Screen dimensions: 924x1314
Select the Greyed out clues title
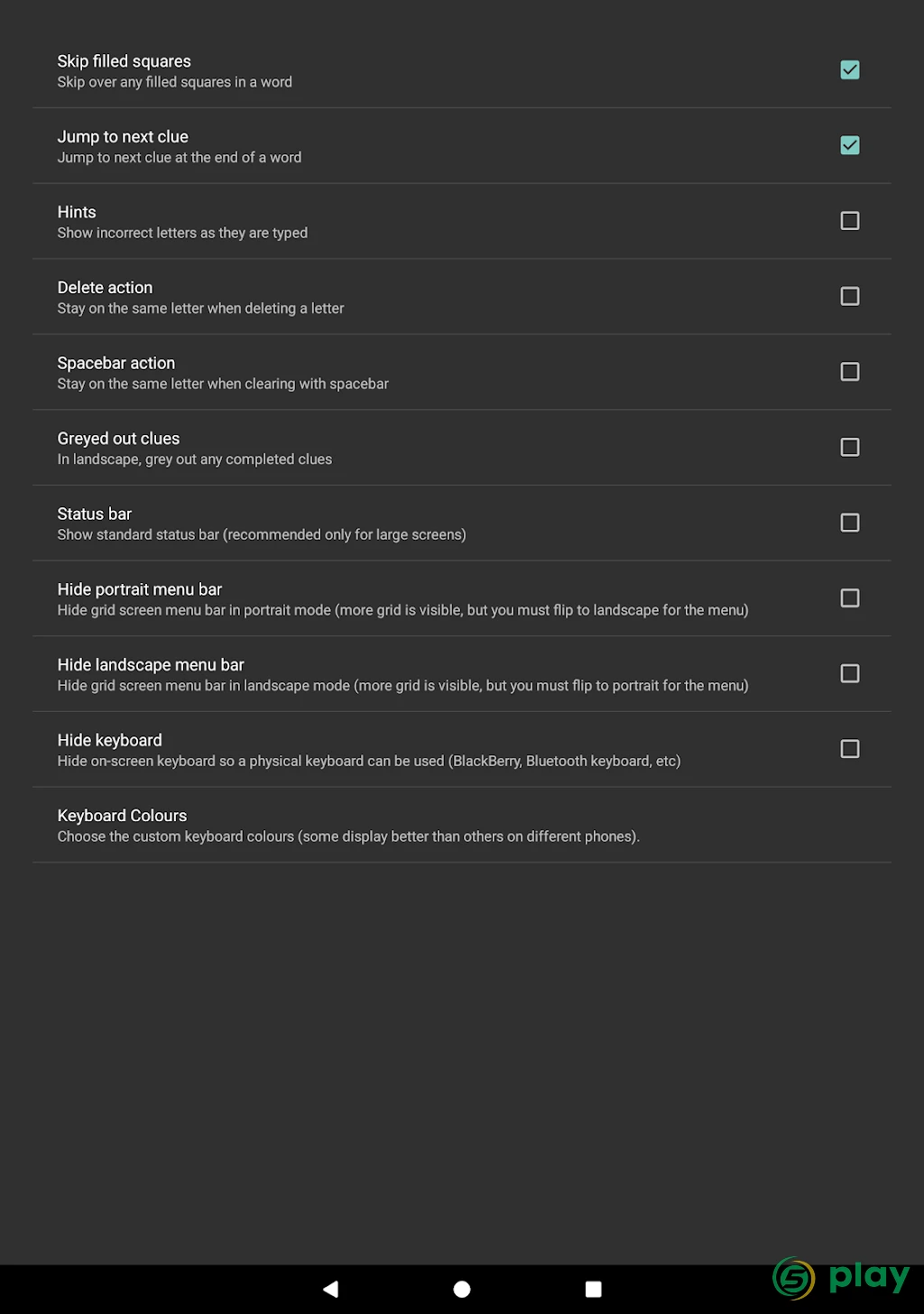point(118,439)
